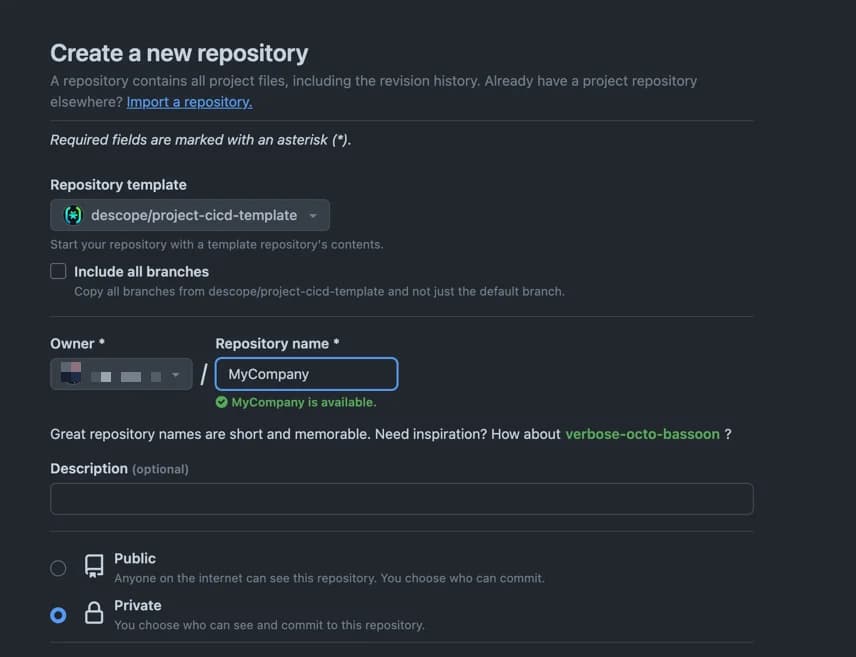Click the Create a new repository heading
Image resolution: width=856 pixels, height=657 pixels.
pyautogui.click(x=179, y=52)
